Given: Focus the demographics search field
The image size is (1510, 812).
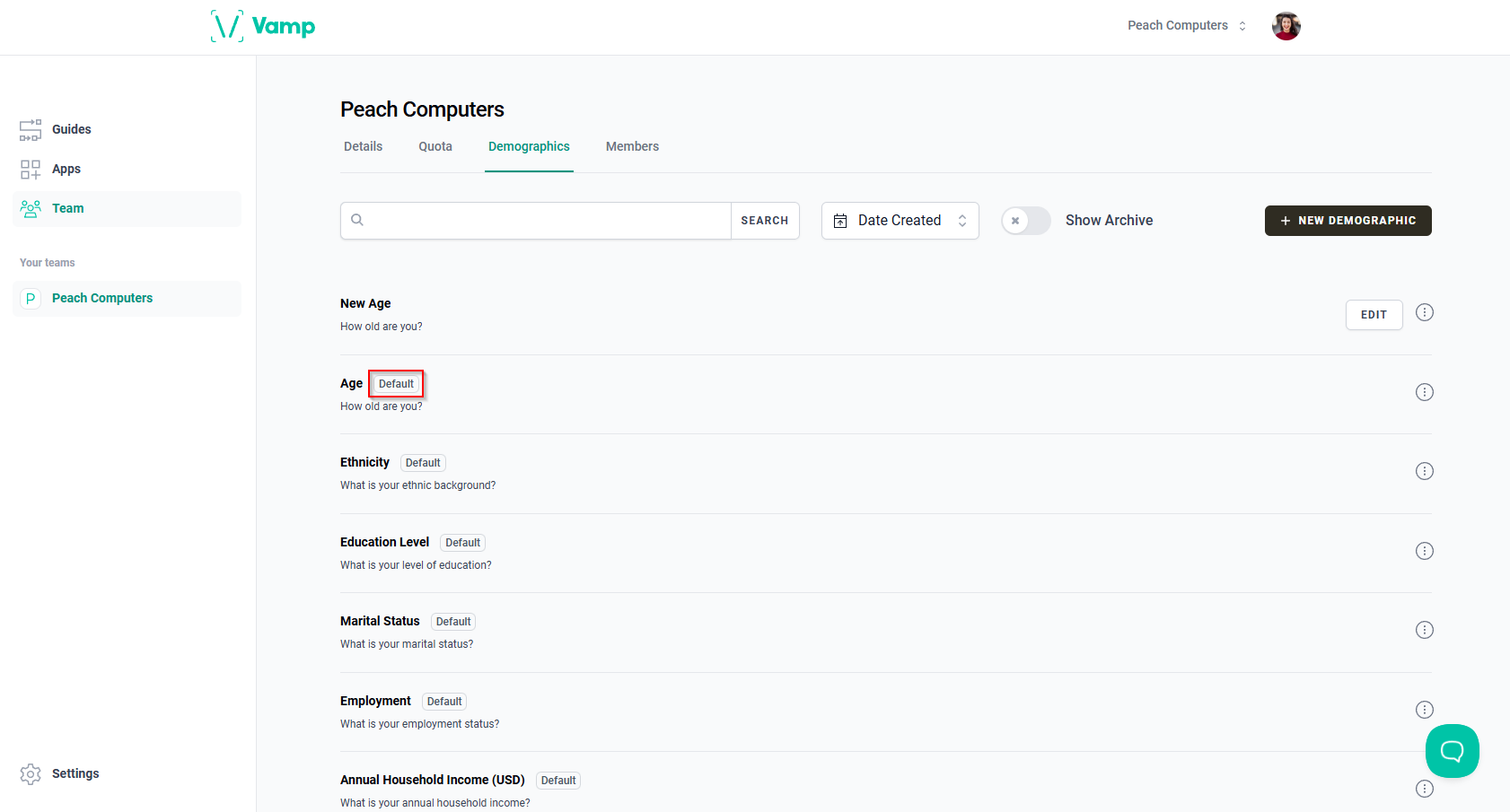Looking at the screenshot, I should tap(536, 221).
